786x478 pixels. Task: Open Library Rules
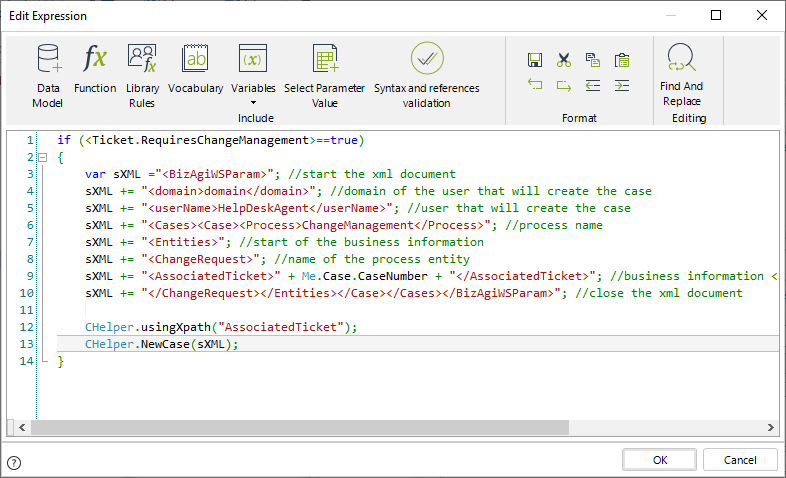coord(142,76)
